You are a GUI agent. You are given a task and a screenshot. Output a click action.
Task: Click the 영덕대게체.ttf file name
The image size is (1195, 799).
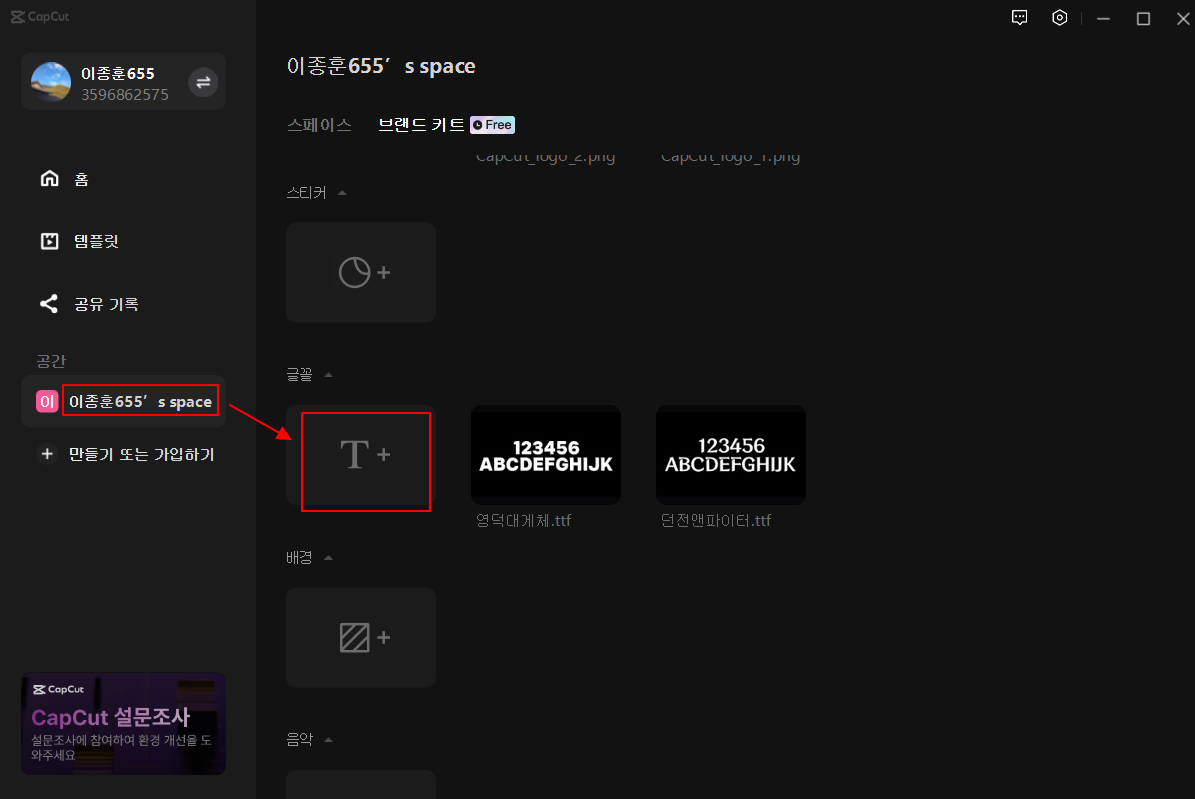click(524, 521)
